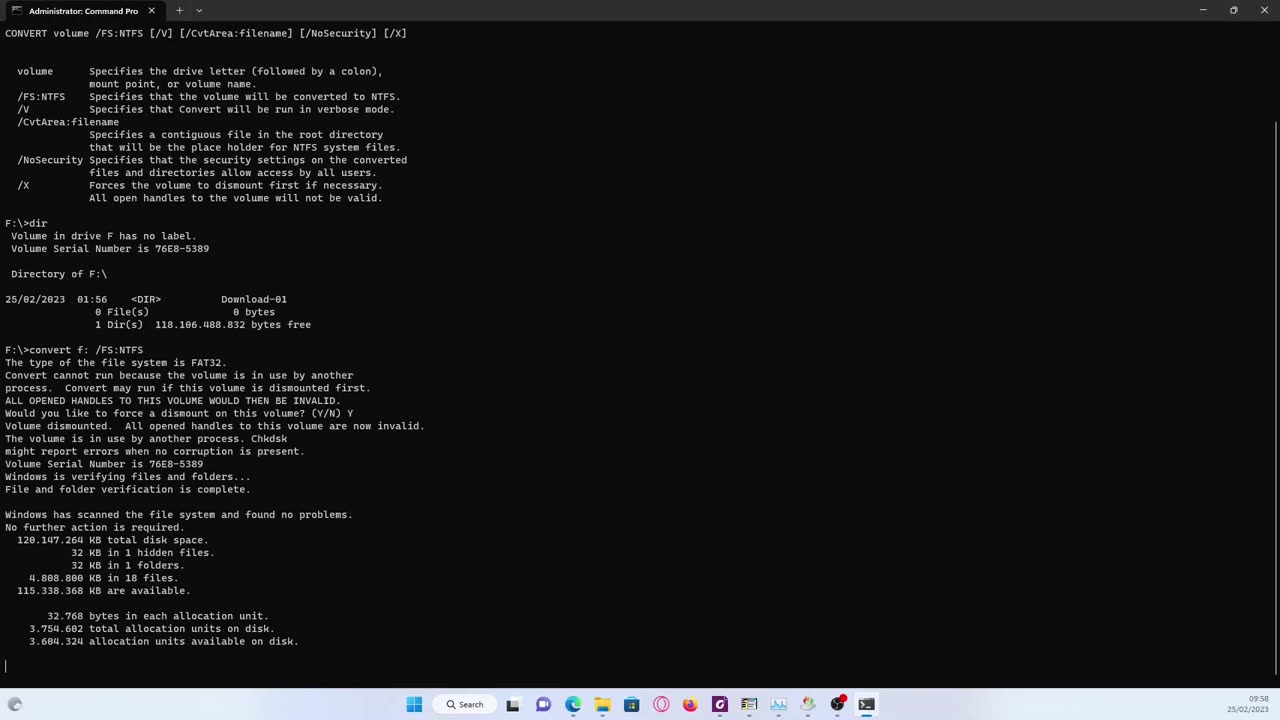The width and height of the screenshot is (1280, 720).
Task: Launch Opera browser from the taskbar
Action: pyautogui.click(x=661, y=704)
